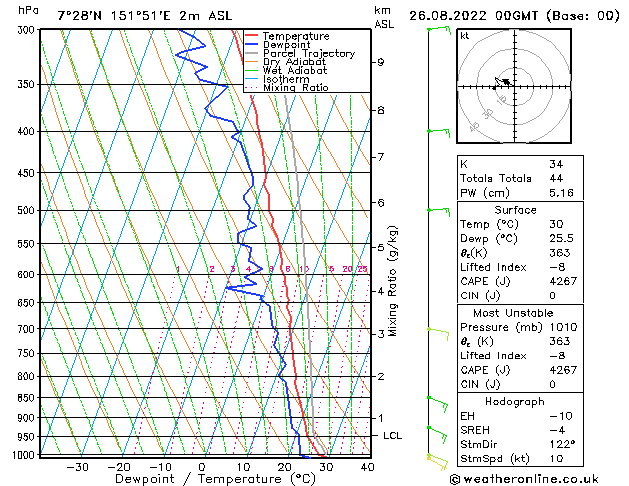This screenshot has width=629, height=486.
Task: Click the wind barb at 500 hPa
Action: pos(439,211)
